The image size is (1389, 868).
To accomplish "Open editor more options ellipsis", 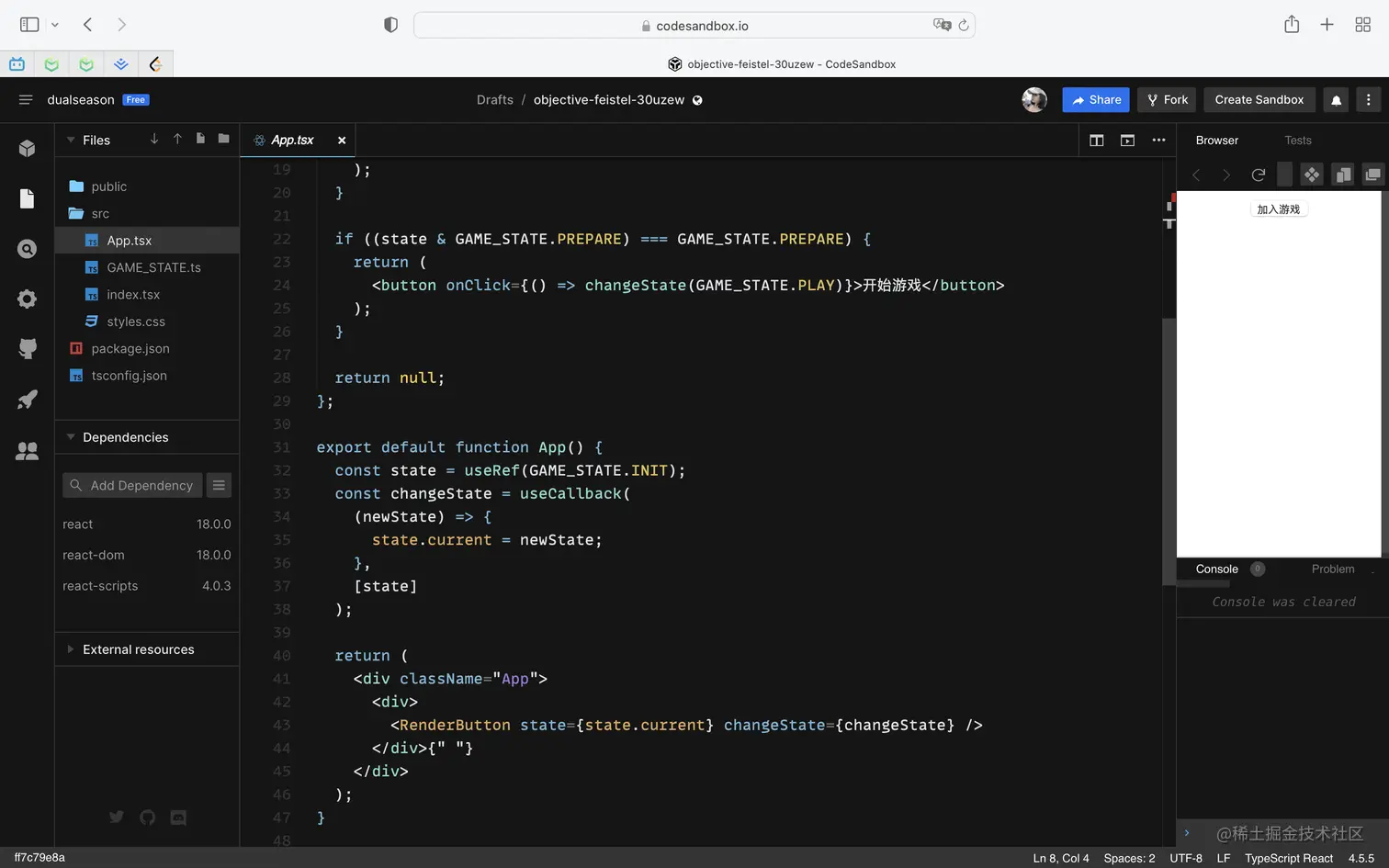I will point(1158,141).
